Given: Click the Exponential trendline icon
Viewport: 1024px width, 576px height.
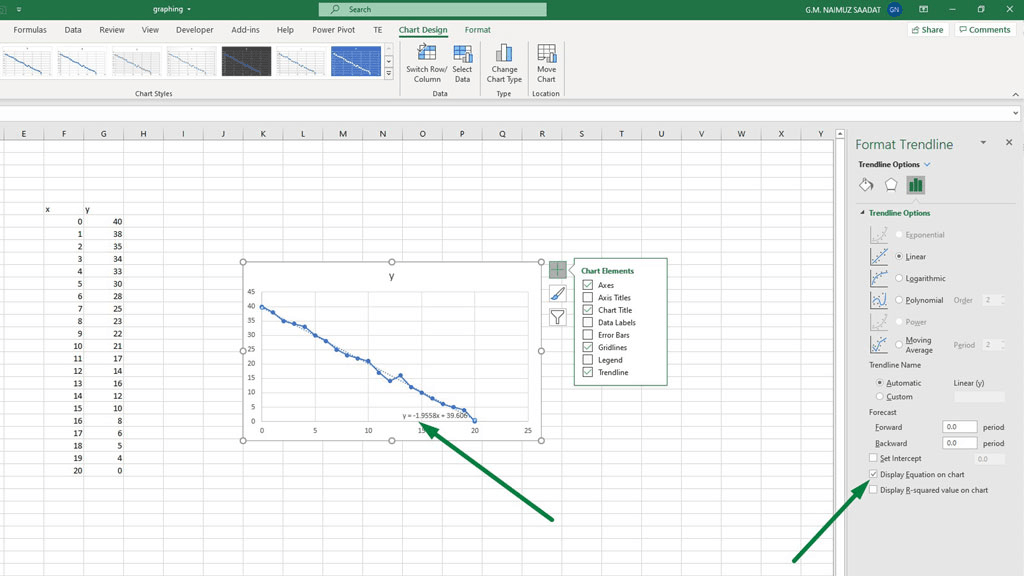Looking at the screenshot, I should (878, 234).
